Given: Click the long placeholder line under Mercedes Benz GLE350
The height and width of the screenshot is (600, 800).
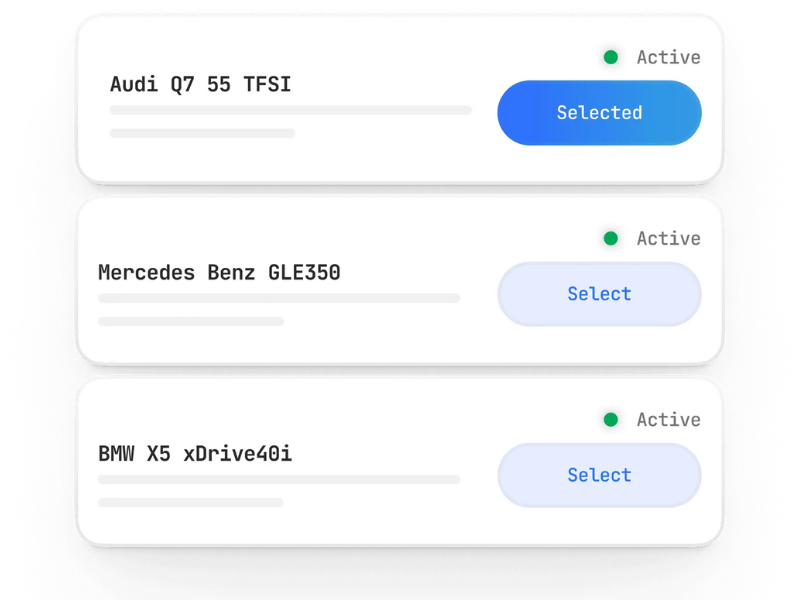Looking at the screenshot, I should tap(279, 298).
